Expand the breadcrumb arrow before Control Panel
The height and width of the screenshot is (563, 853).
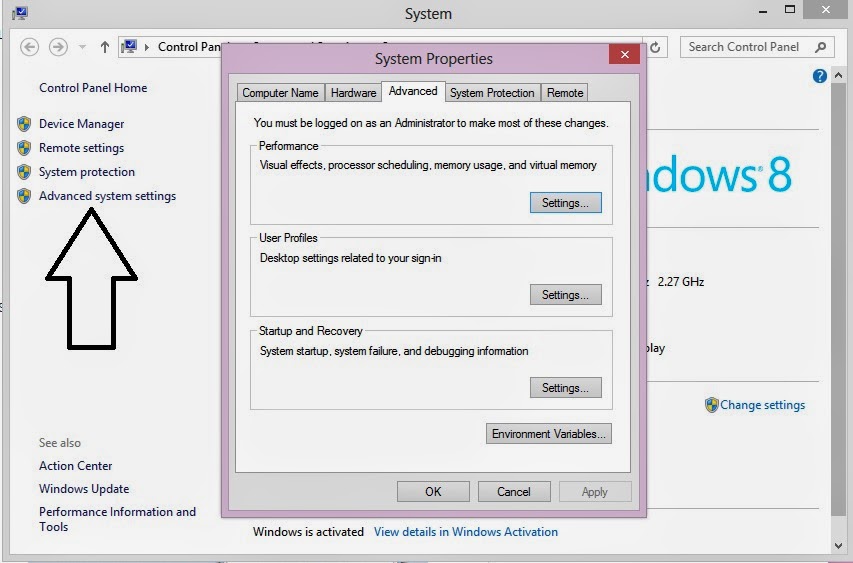pos(147,47)
